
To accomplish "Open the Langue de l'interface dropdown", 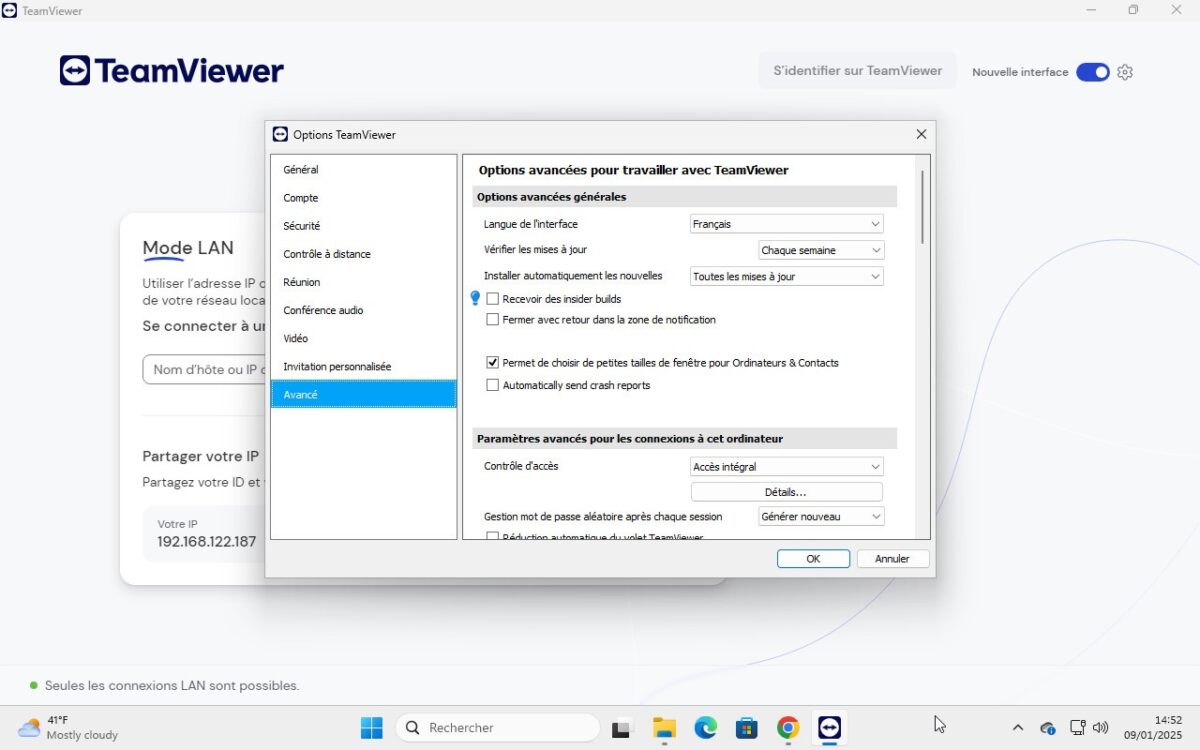I will point(786,223).
